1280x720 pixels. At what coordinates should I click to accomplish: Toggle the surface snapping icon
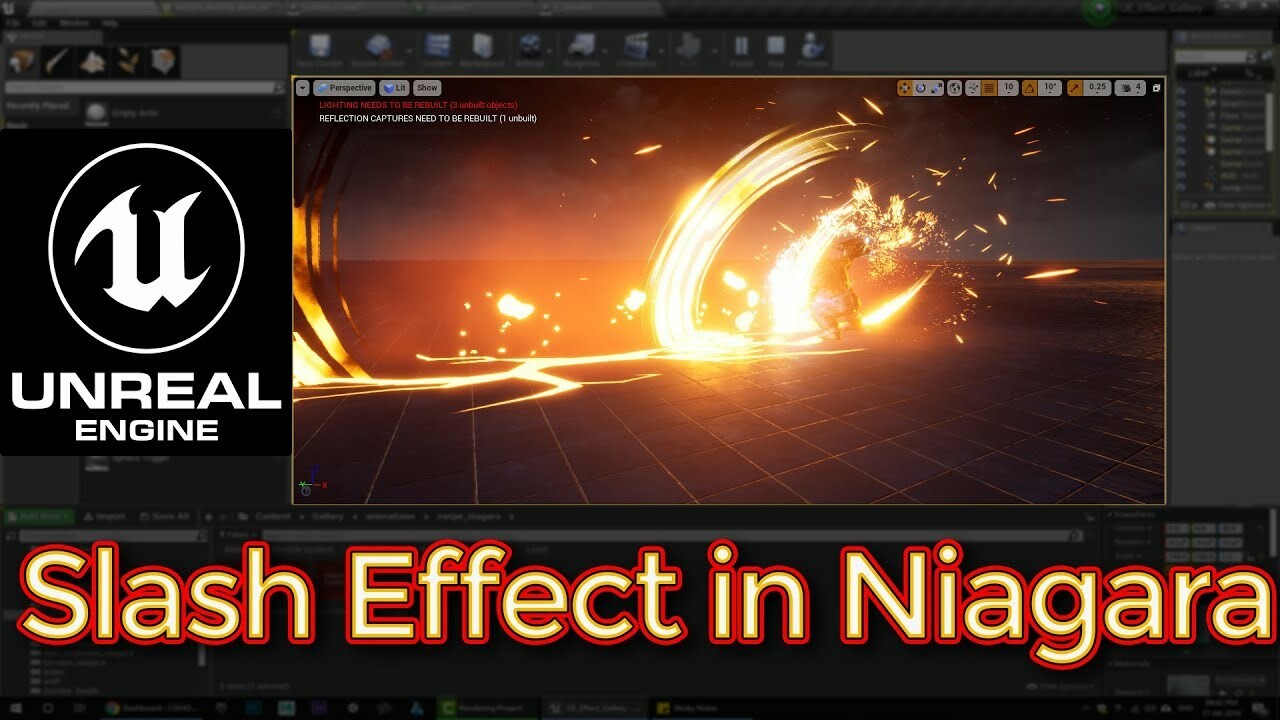pyautogui.click(x=972, y=88)
